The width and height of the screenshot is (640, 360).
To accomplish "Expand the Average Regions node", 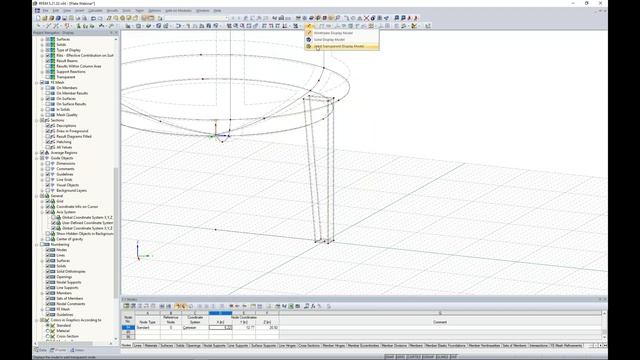I will [37, 153].
